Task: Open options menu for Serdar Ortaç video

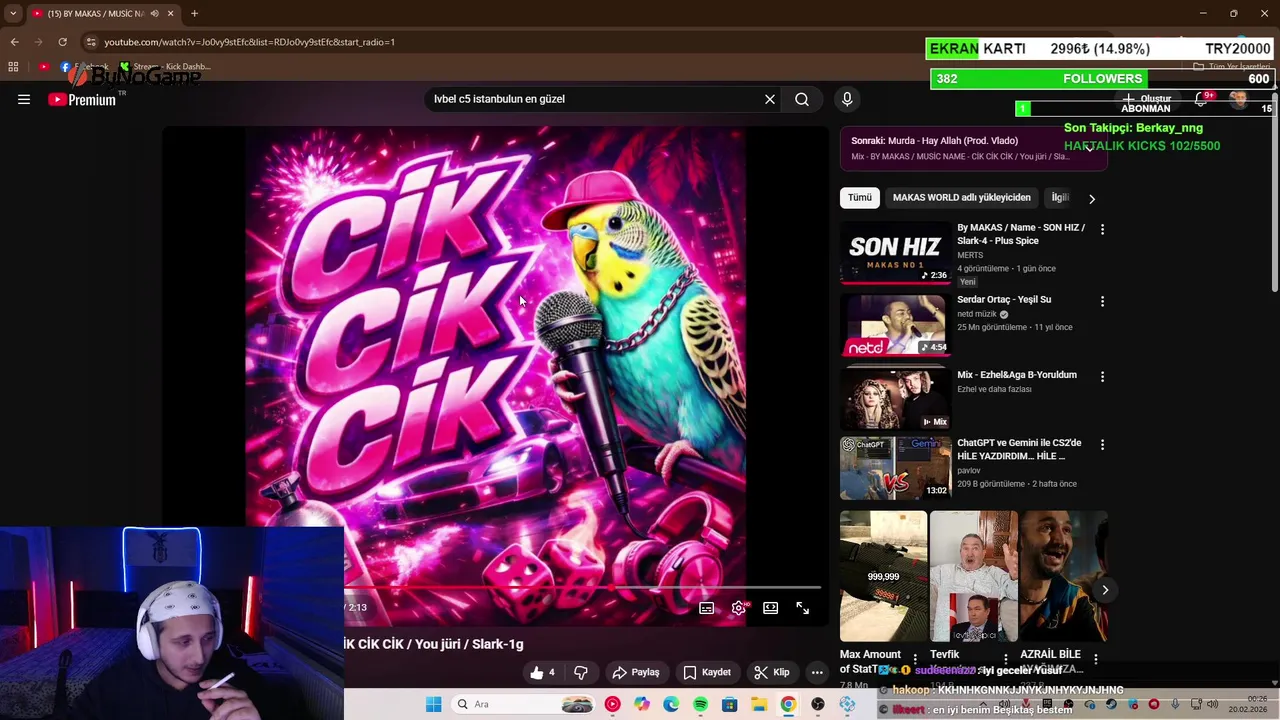Action: tap(1102, 301)
